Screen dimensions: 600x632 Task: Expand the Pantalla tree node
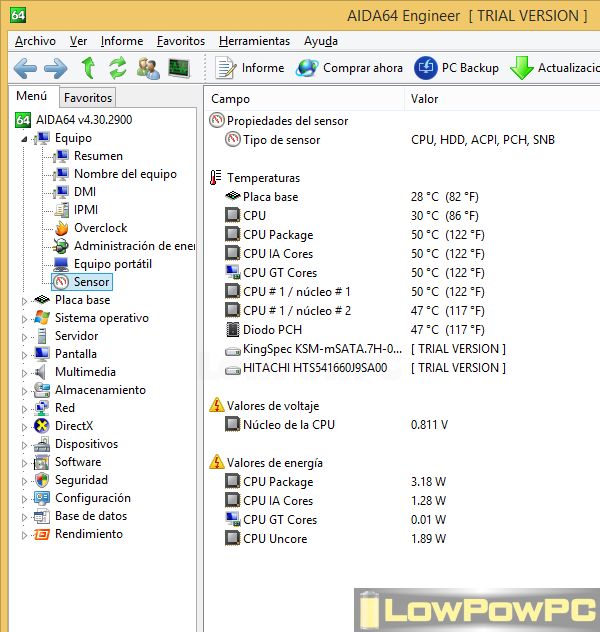24,355
